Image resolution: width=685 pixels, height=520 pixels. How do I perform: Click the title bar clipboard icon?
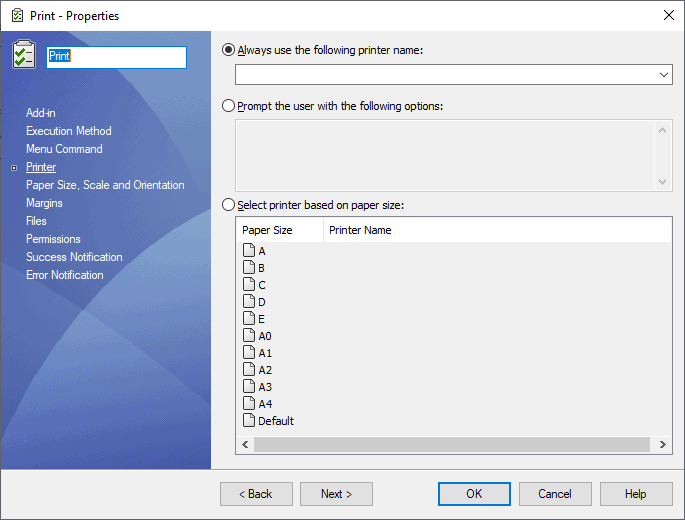[17, 16]
